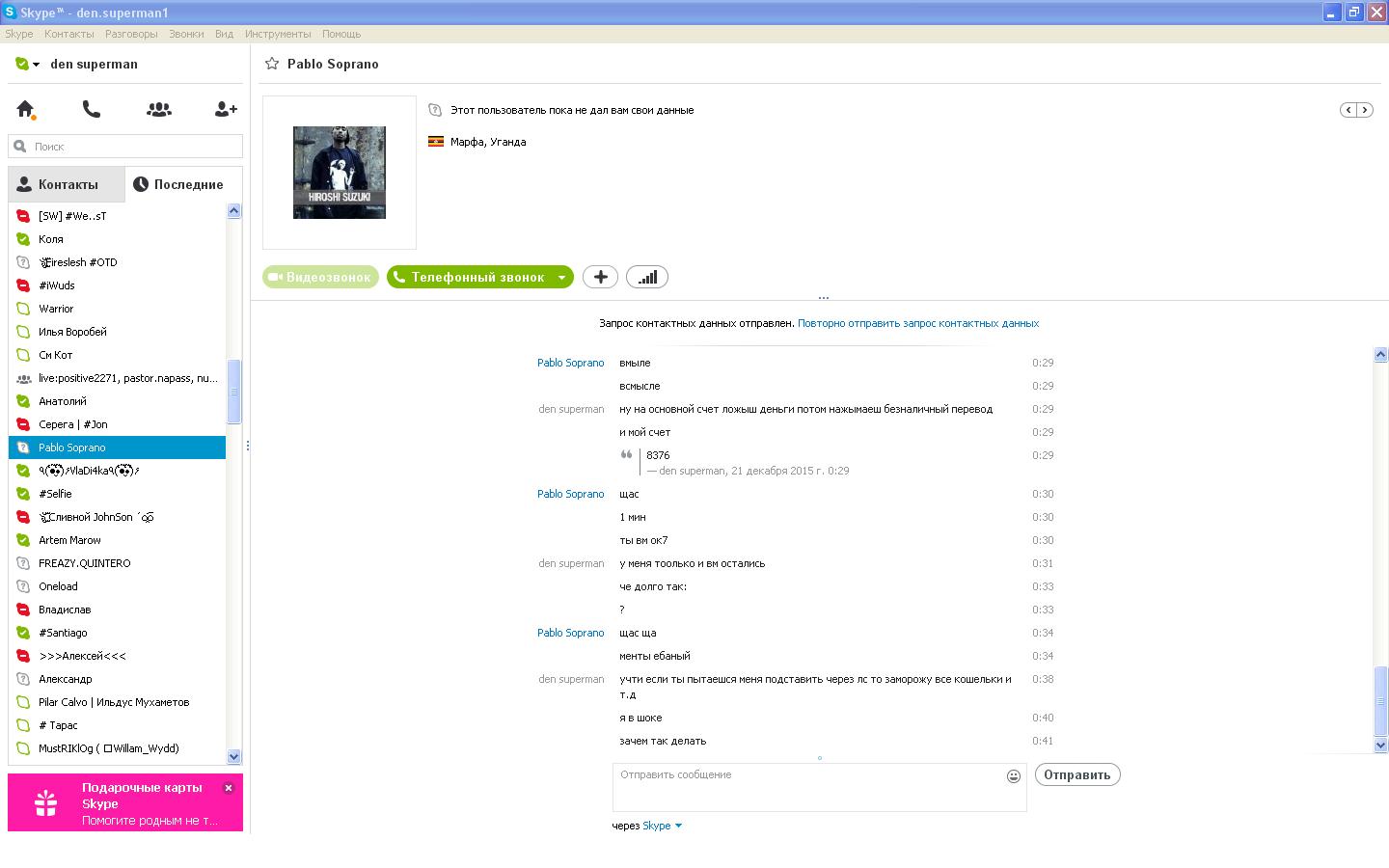The image size is (1389, 868).
Task: Click the den superman profile name
Action: click(x=94, y=65)
